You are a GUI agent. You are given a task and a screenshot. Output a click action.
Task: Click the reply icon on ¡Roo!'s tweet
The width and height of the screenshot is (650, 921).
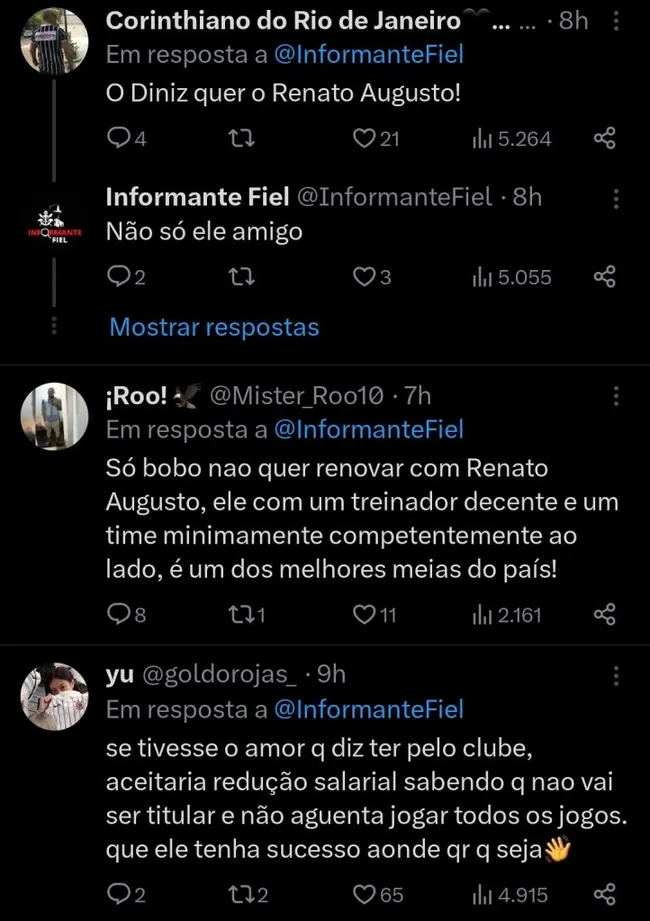click(117, 616)
